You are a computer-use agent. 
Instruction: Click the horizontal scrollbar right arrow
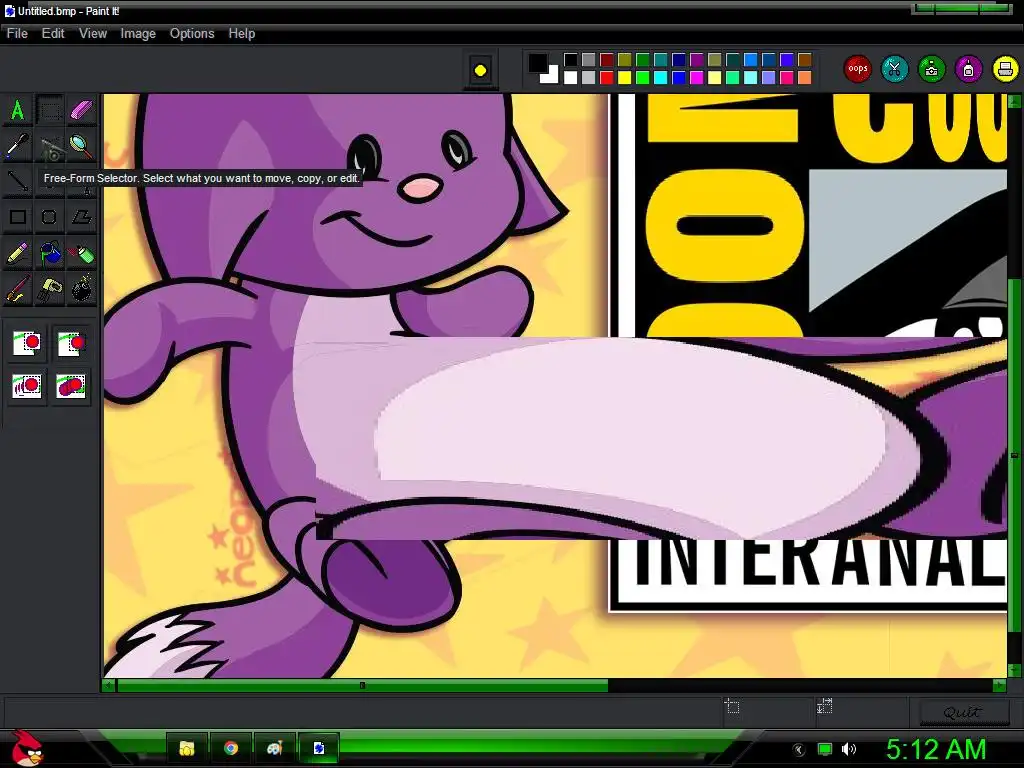(999, 686)
